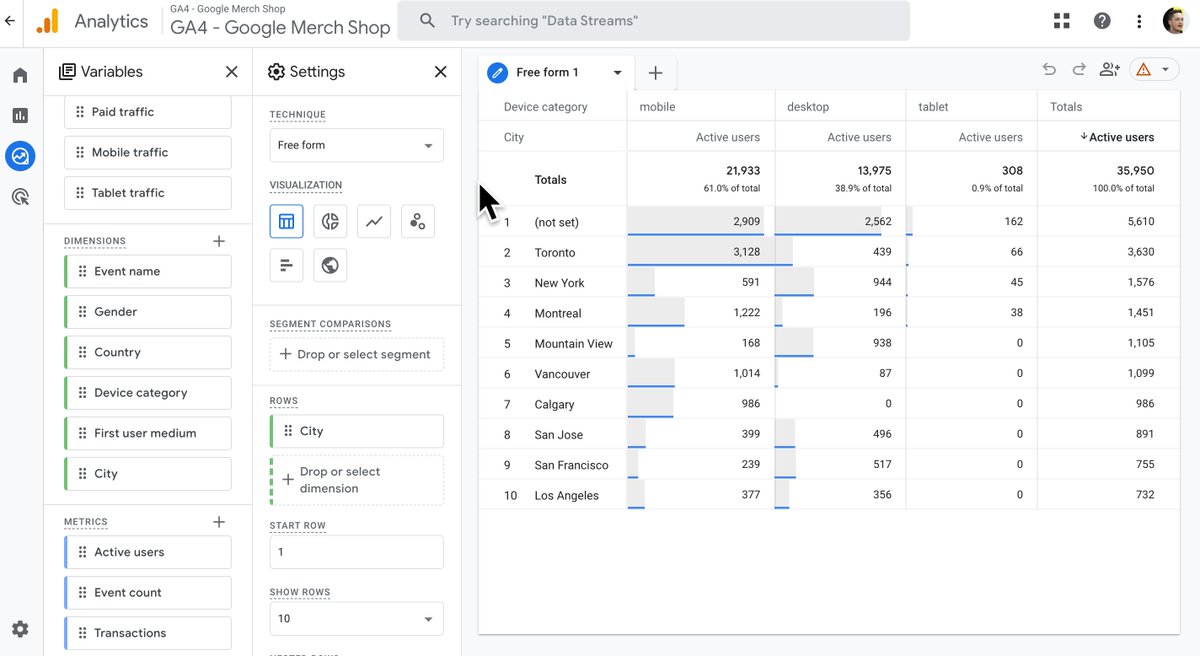Click the tablet column header
This screenshot has height=656, width=1200.
click(933, 107)
